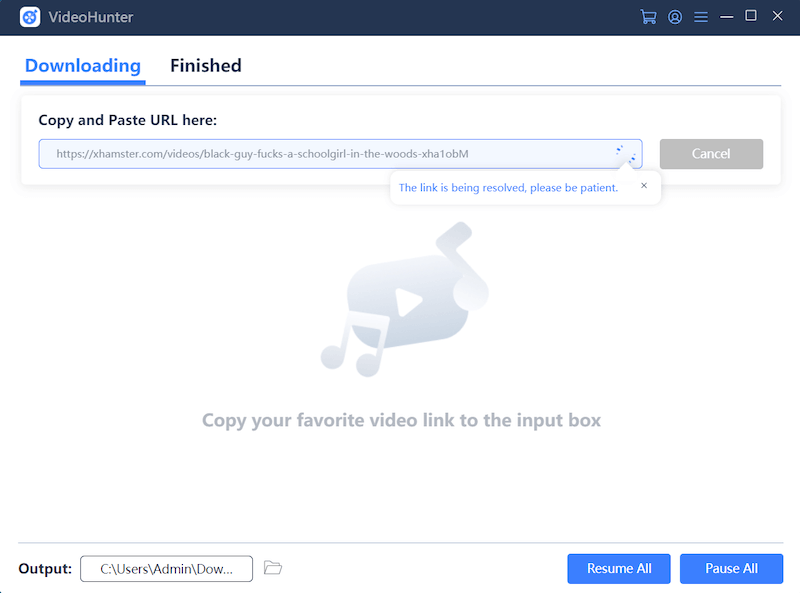Open output folder via folder icon
This screenshot has height=593, width=800.
point(273,567)
